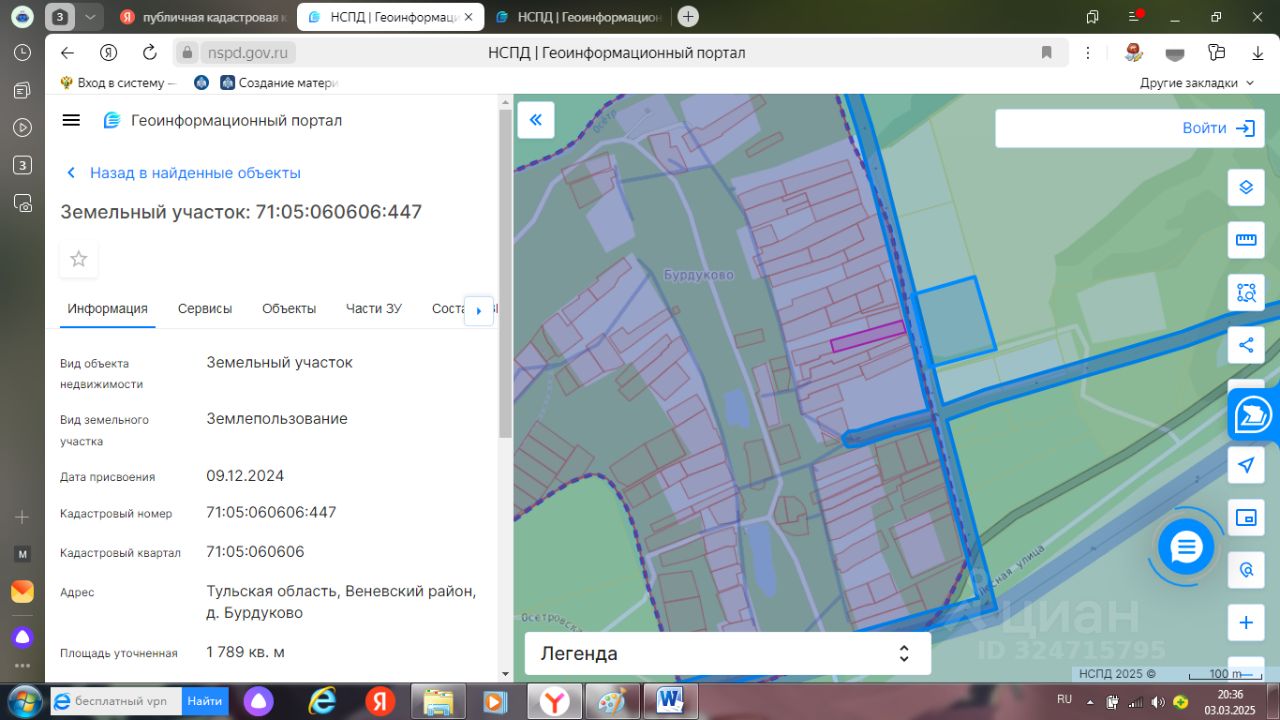Open the Геоинформационный портал home logo
This screenshot has width=1280, height=720.
click(222, 120)
